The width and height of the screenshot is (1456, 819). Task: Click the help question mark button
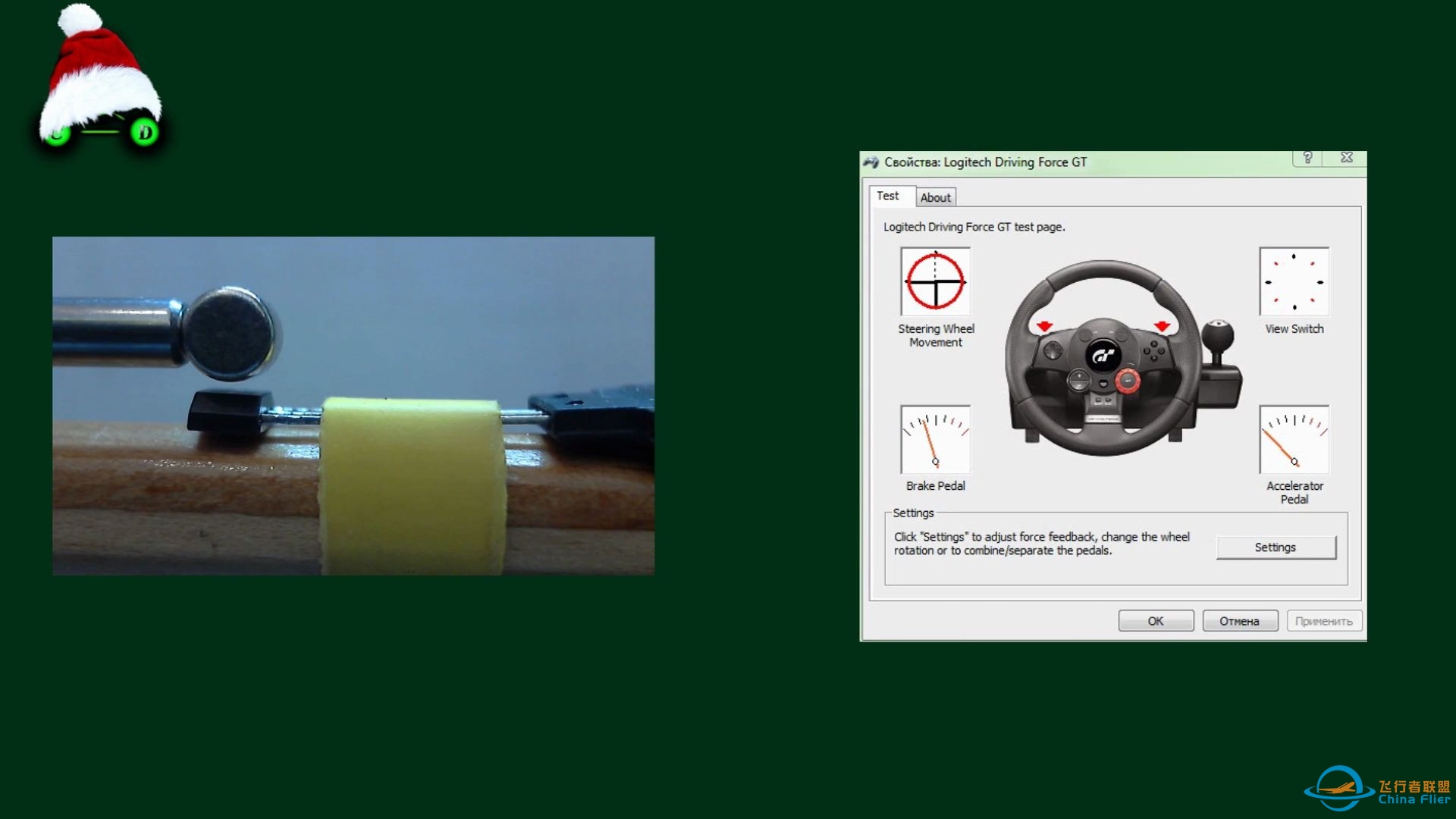[1307, 157]
